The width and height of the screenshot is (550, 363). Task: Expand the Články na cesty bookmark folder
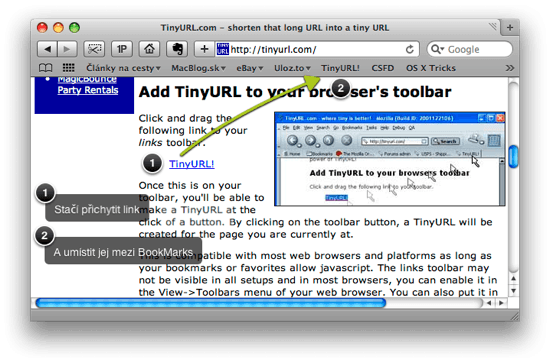123,68
